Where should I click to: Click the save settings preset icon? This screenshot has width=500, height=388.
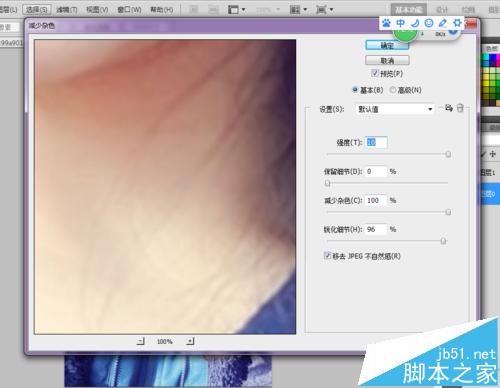pyautogui.click(x=449, y=108)
